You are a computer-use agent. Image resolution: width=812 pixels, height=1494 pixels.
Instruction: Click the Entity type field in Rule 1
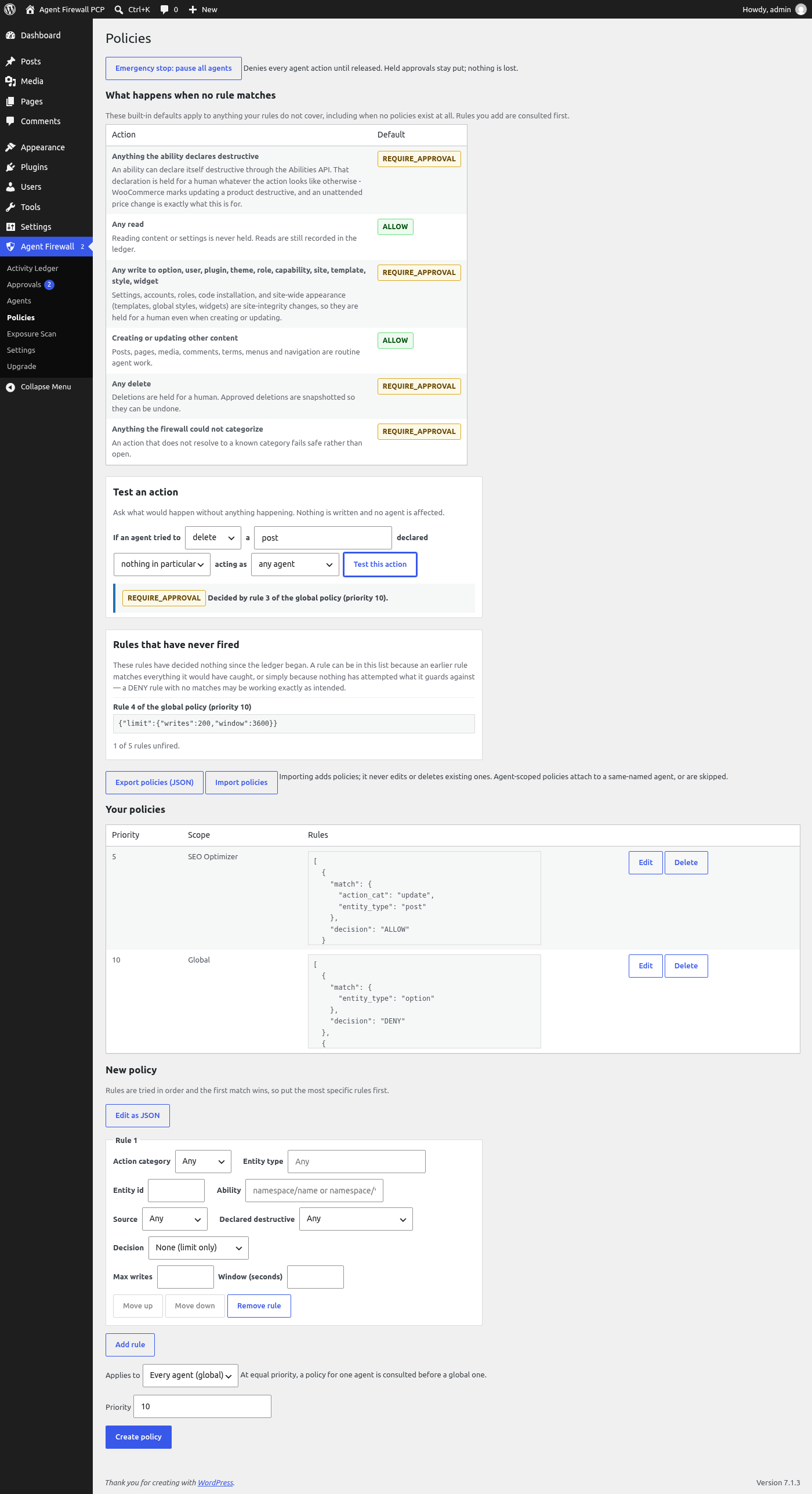coord(357,1162)
